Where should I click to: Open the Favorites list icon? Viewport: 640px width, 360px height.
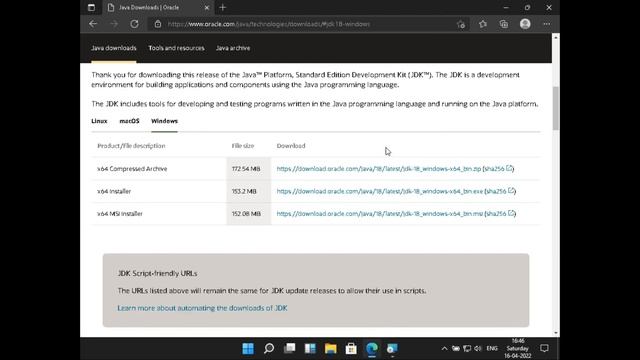483,24
